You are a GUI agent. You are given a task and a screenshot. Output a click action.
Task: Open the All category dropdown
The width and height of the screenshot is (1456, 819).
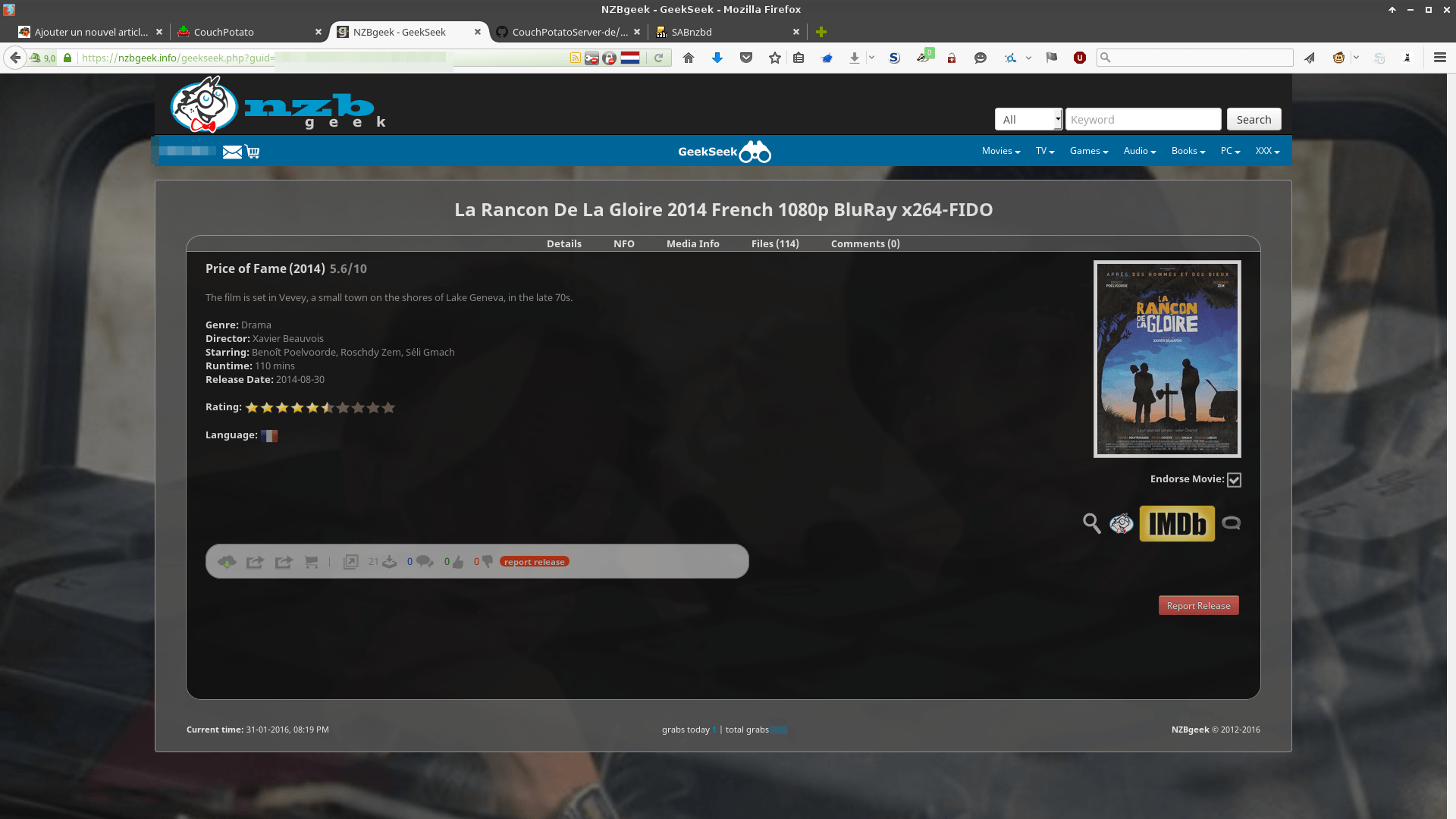click(x=1029, y=120)
